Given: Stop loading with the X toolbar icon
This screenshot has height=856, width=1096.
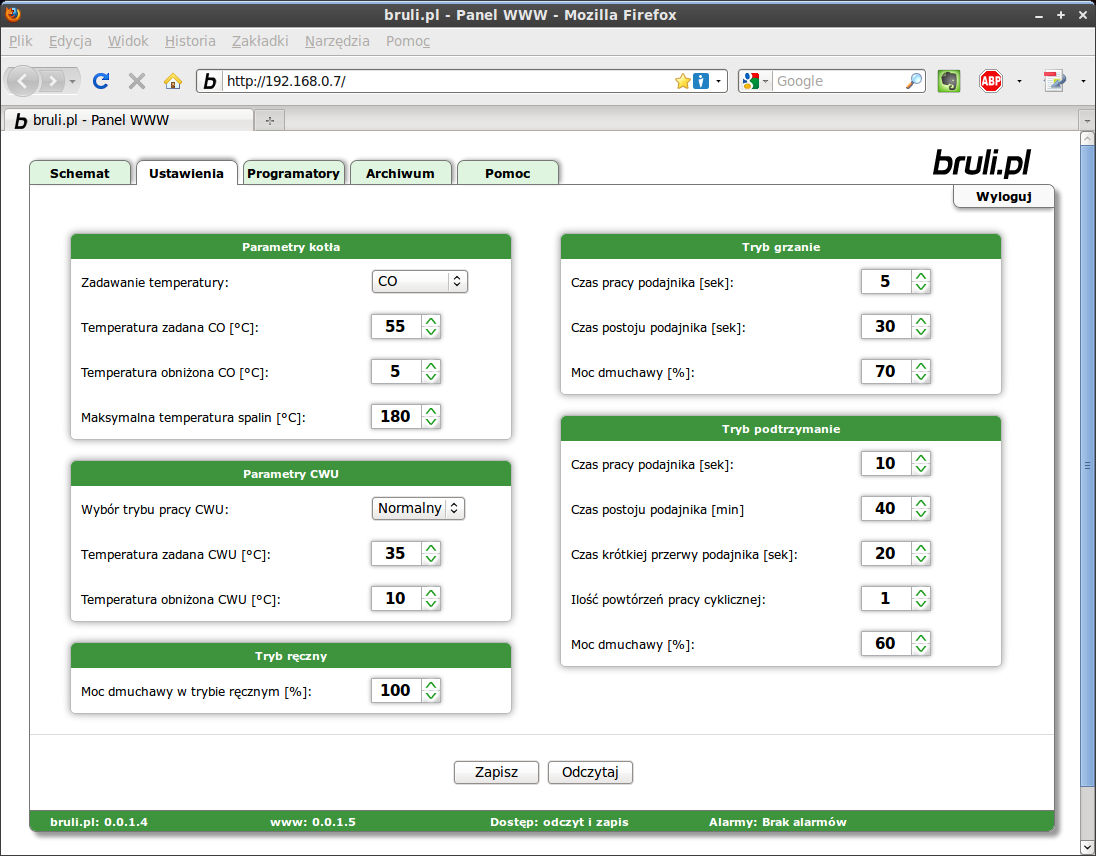Looking at the screenshot, I should 137,81.
